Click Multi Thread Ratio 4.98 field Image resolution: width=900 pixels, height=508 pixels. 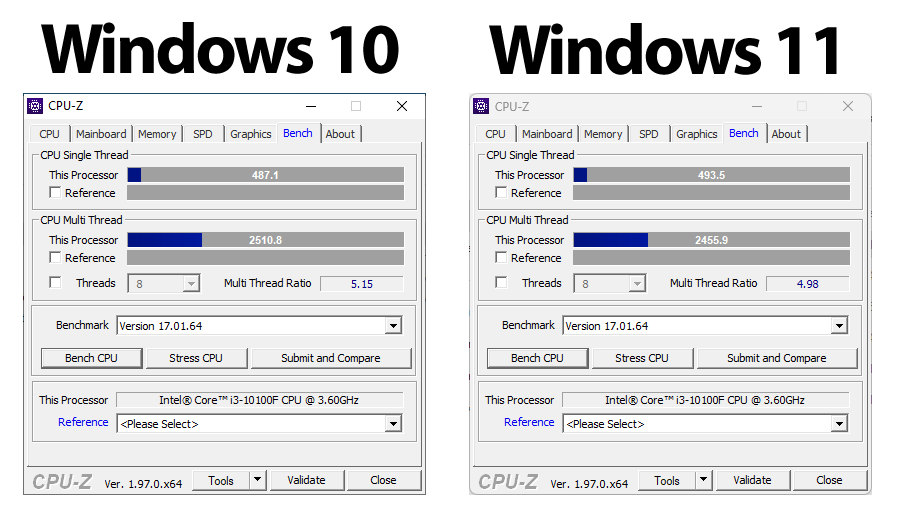(x=808, y=284)
